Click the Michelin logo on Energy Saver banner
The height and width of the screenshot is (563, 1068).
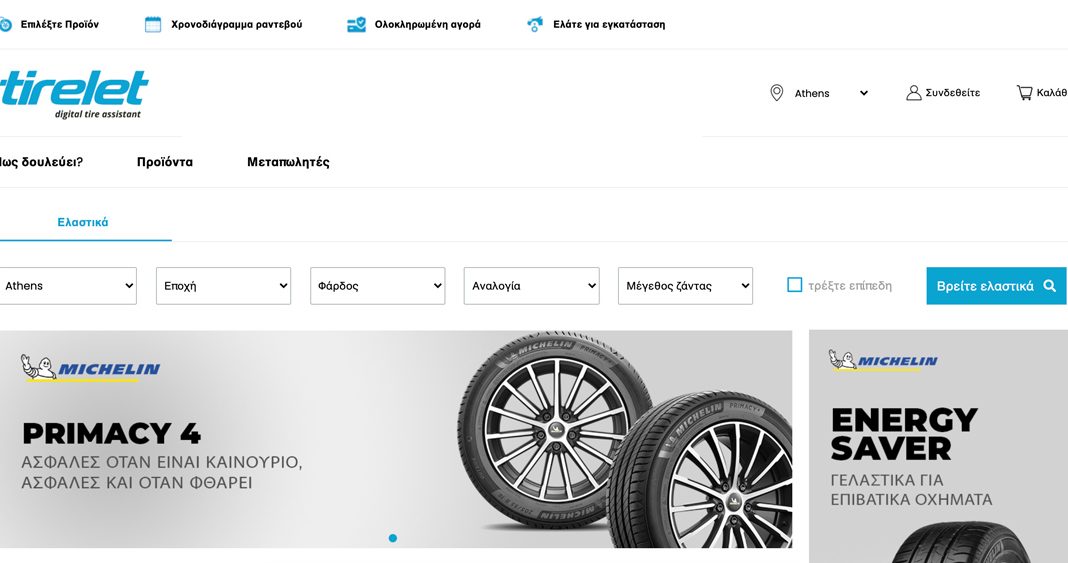[883, 360]
